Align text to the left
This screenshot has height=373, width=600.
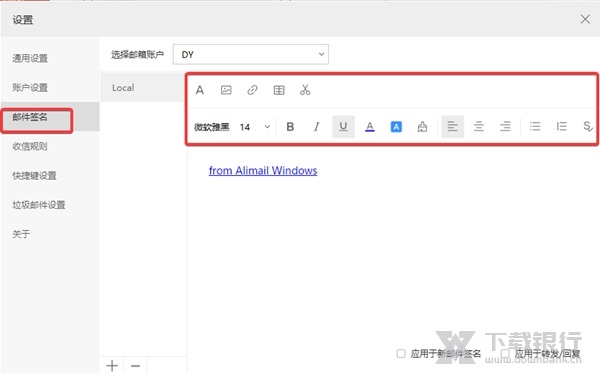click(x=452, y=127)
